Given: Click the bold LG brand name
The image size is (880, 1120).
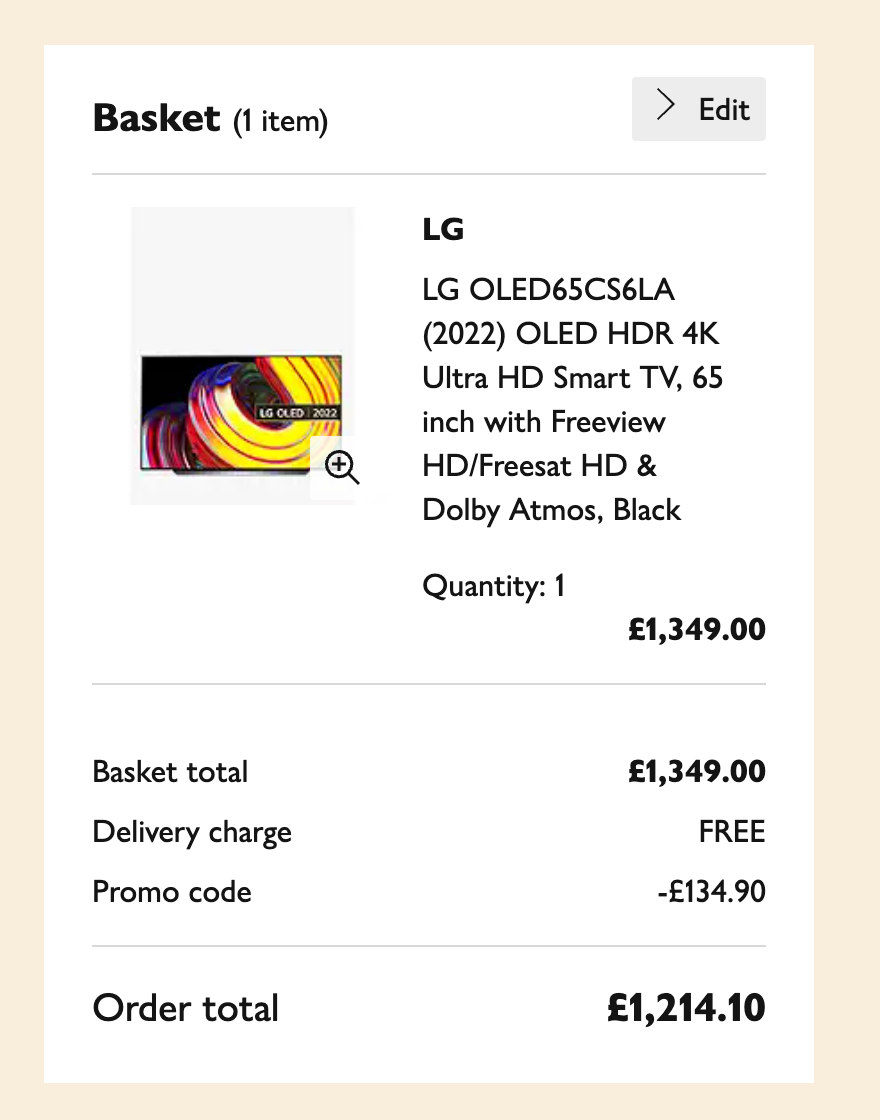Looking at the screenshot, I should point(443,230).
